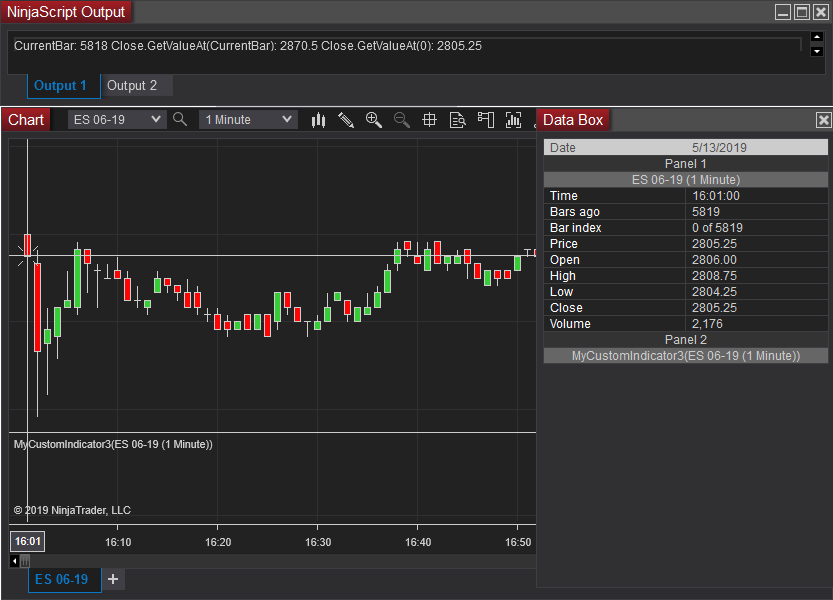833x600 pixels.
Task: Click the zoom out magnifier icon
Action: tap(402, 120)
